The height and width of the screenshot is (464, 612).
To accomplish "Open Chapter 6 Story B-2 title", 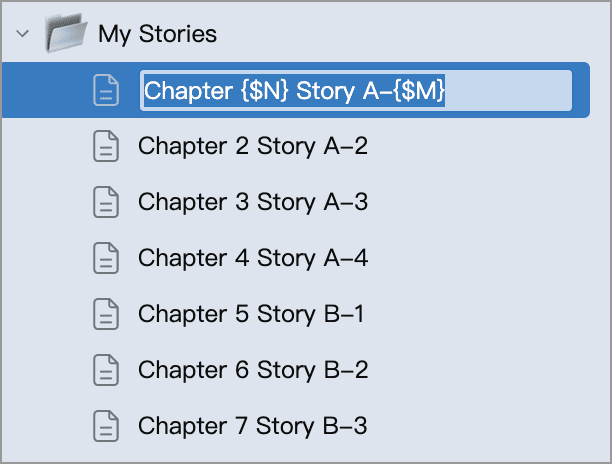I will pyautogui.click(x=253, y=371).
